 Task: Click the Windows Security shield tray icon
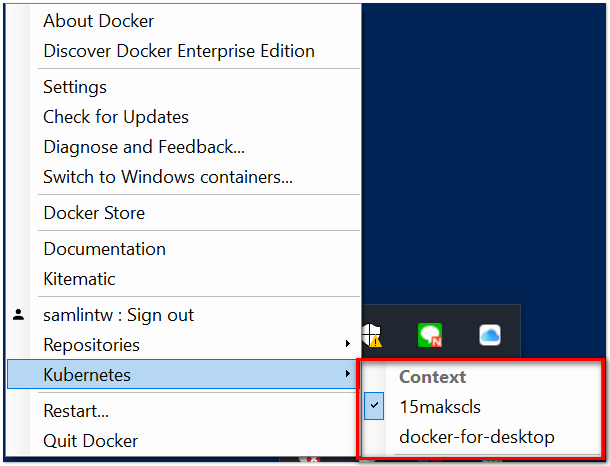pos(371,335)
